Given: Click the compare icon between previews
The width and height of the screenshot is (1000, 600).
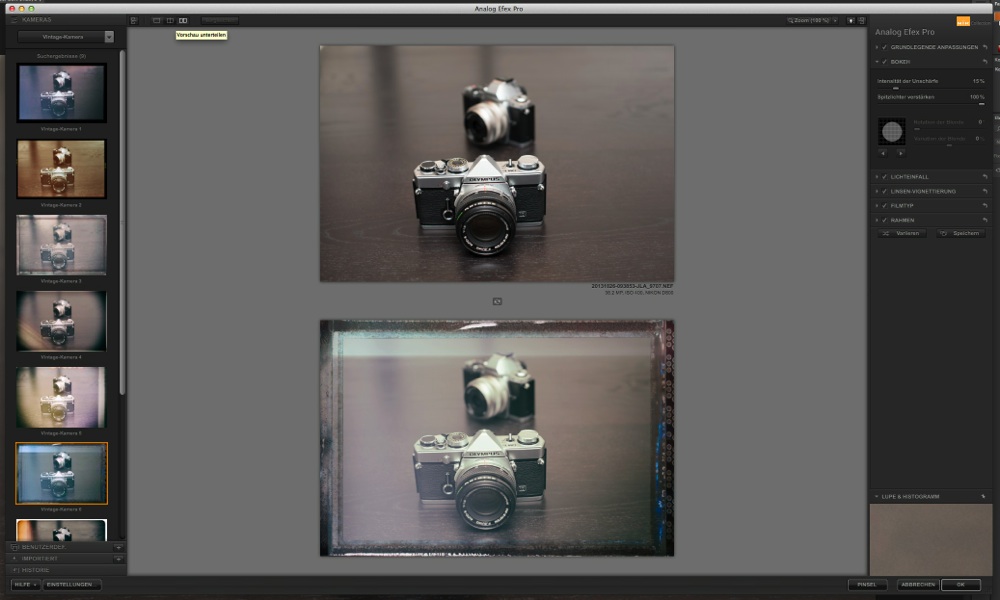Looking at the screenshot, I should coord(497,301).
